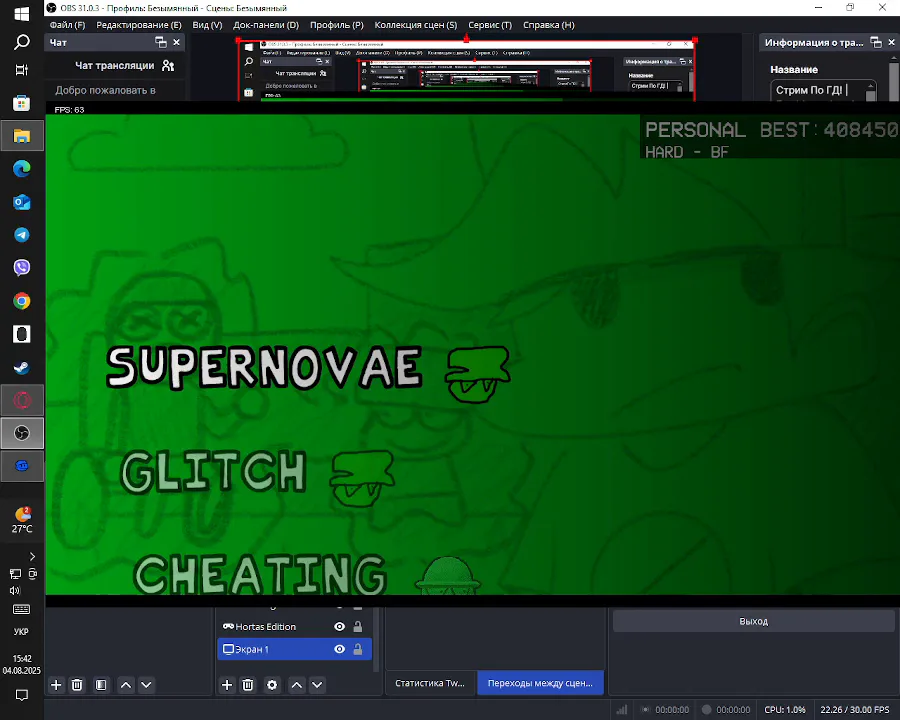
Task: Close the Чат dock panel
Action: point(176,42)
